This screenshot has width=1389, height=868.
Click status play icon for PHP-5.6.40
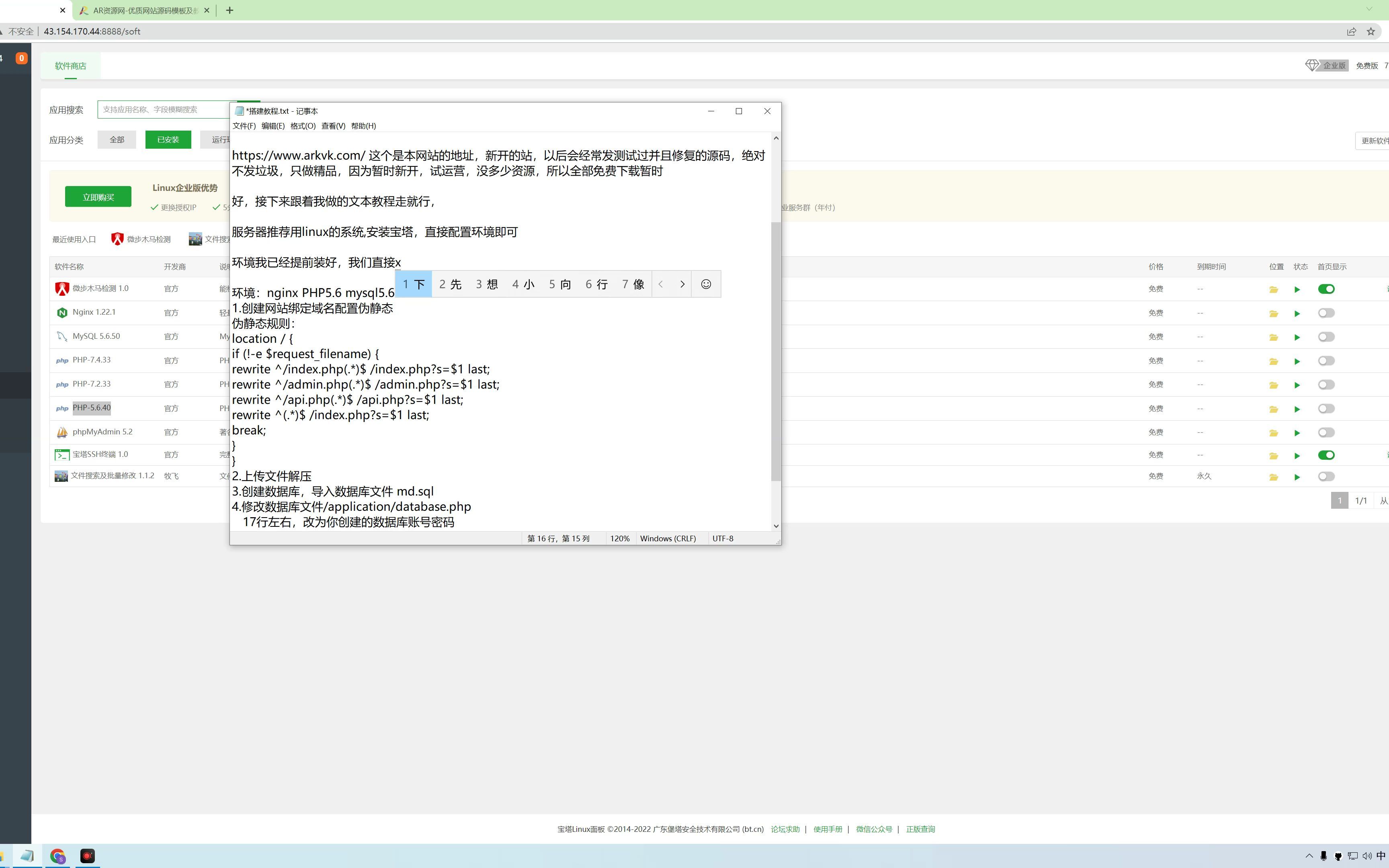pos(1297,409)
